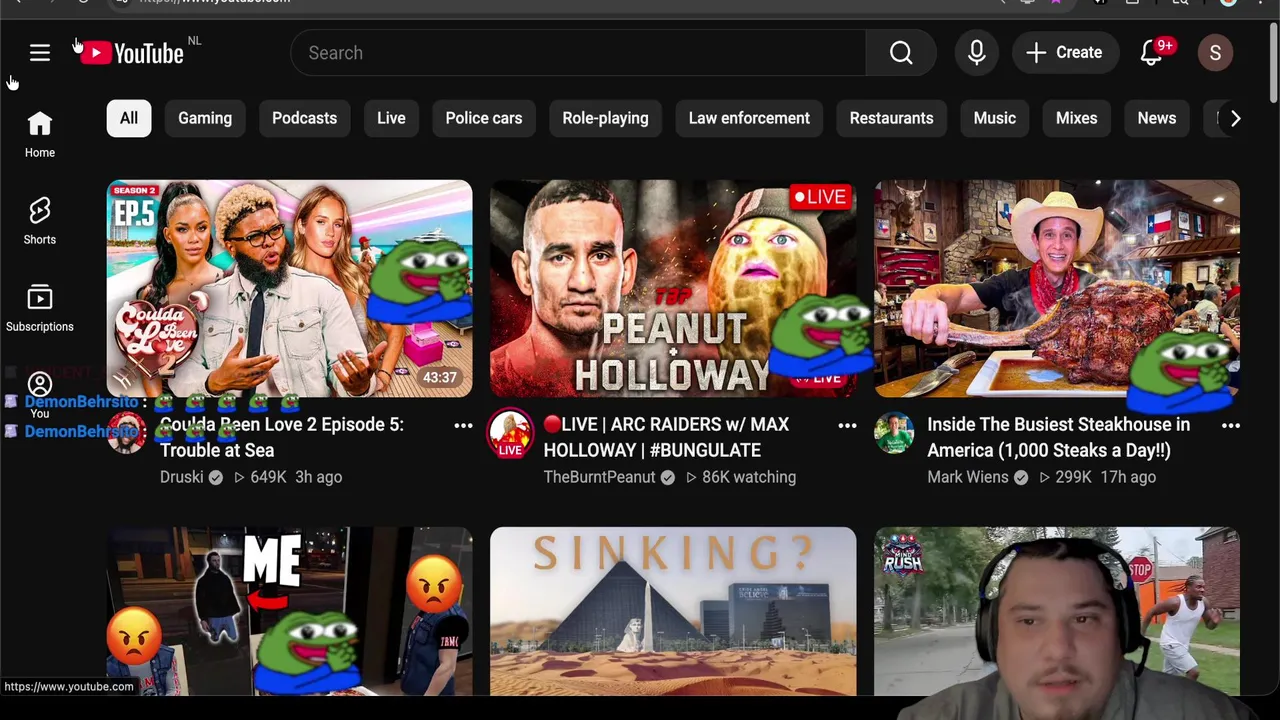This screenshot has width=1280, height=720.
Task: Open TheBurntPeanut channel name link
Action: tap(599, 477)
